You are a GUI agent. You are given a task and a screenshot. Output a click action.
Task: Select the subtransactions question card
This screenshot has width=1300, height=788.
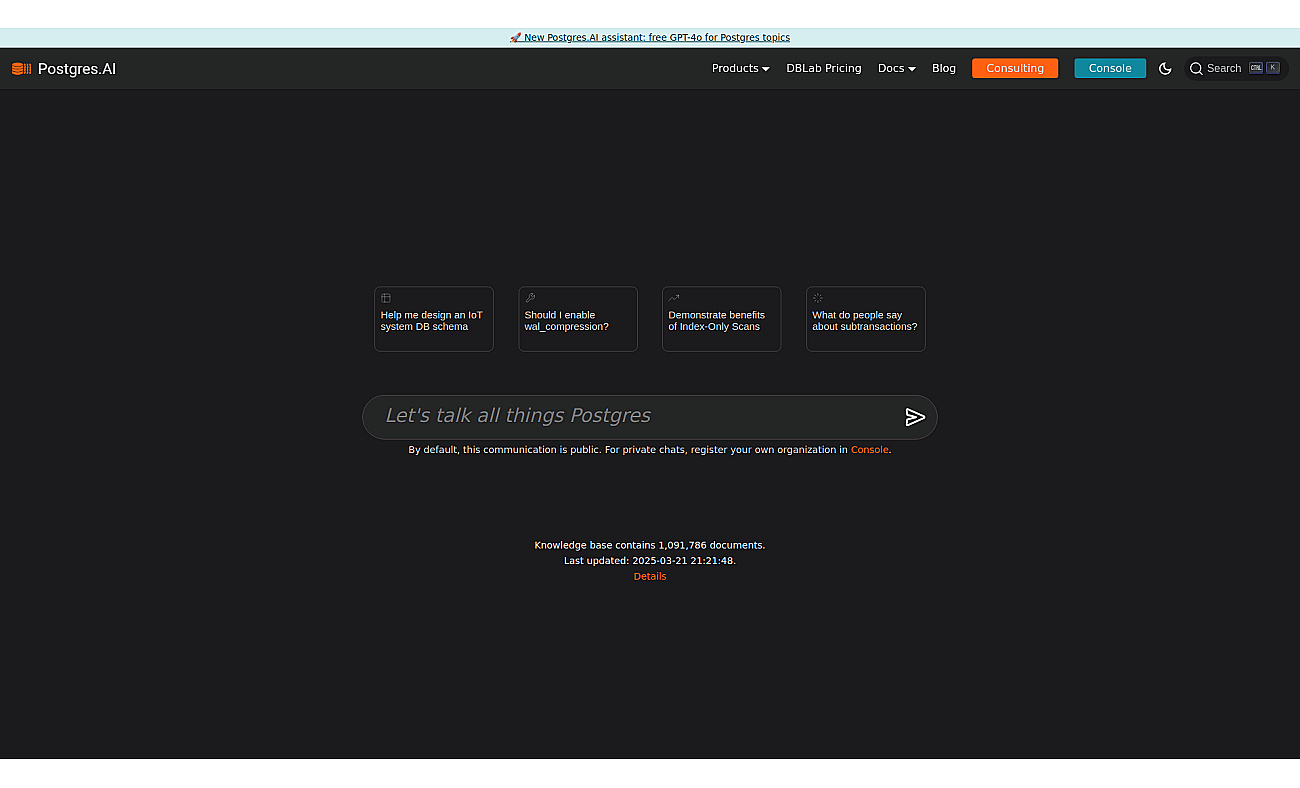(x=866, y=319)
